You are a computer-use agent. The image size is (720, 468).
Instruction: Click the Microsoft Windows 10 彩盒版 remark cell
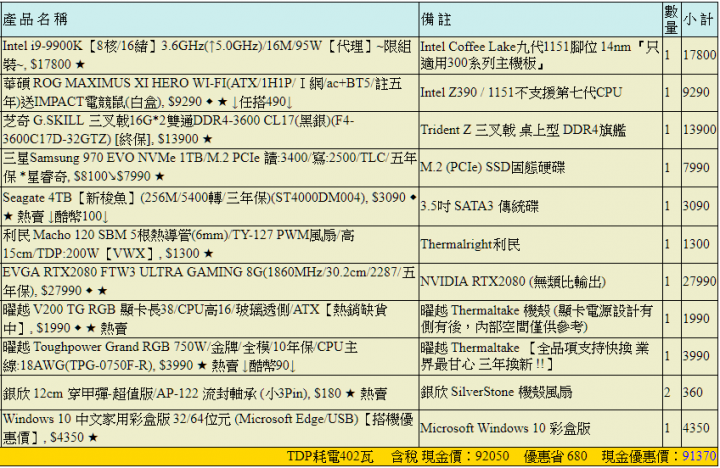540,429
